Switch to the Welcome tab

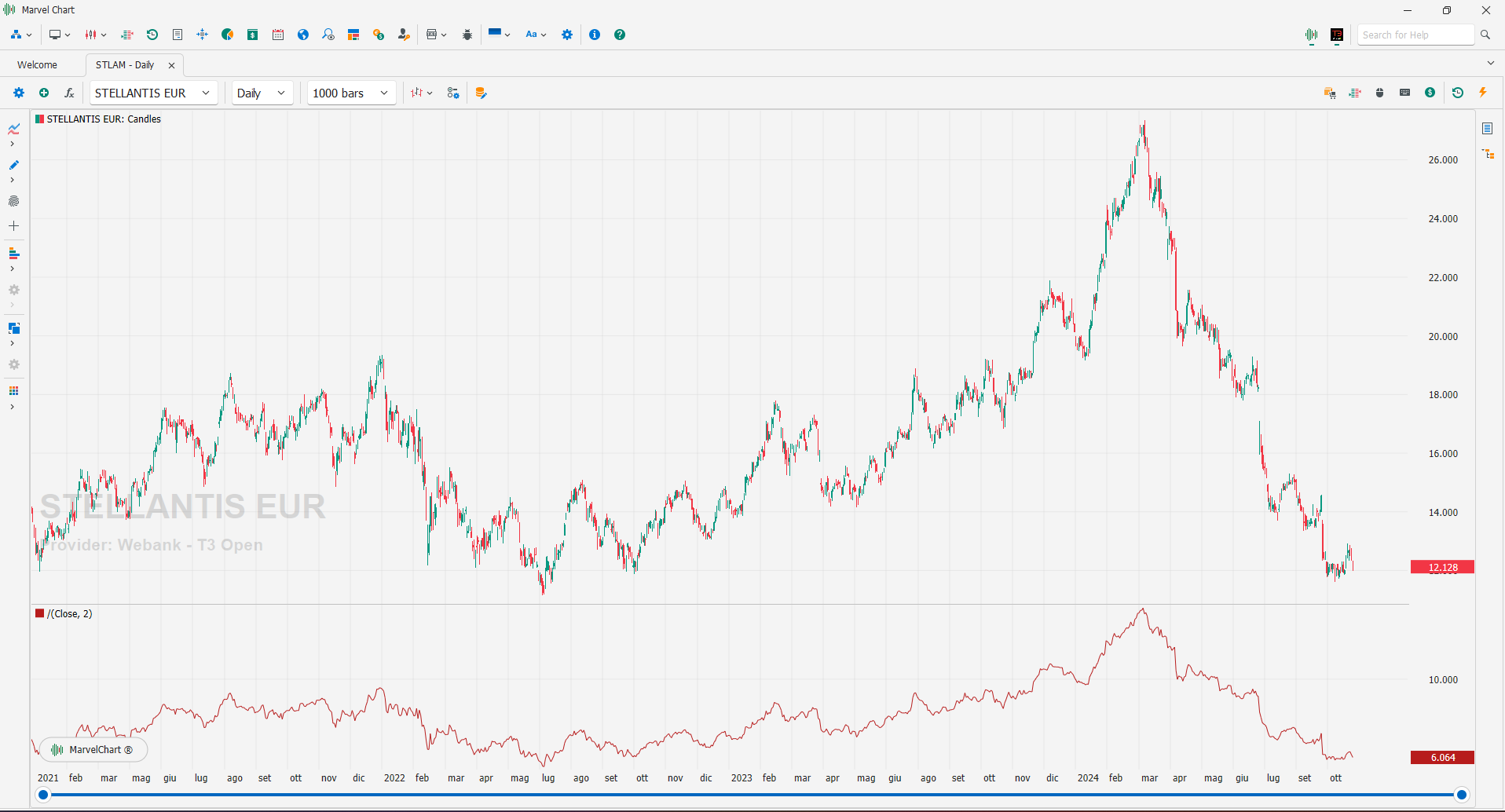coord(37,65)
